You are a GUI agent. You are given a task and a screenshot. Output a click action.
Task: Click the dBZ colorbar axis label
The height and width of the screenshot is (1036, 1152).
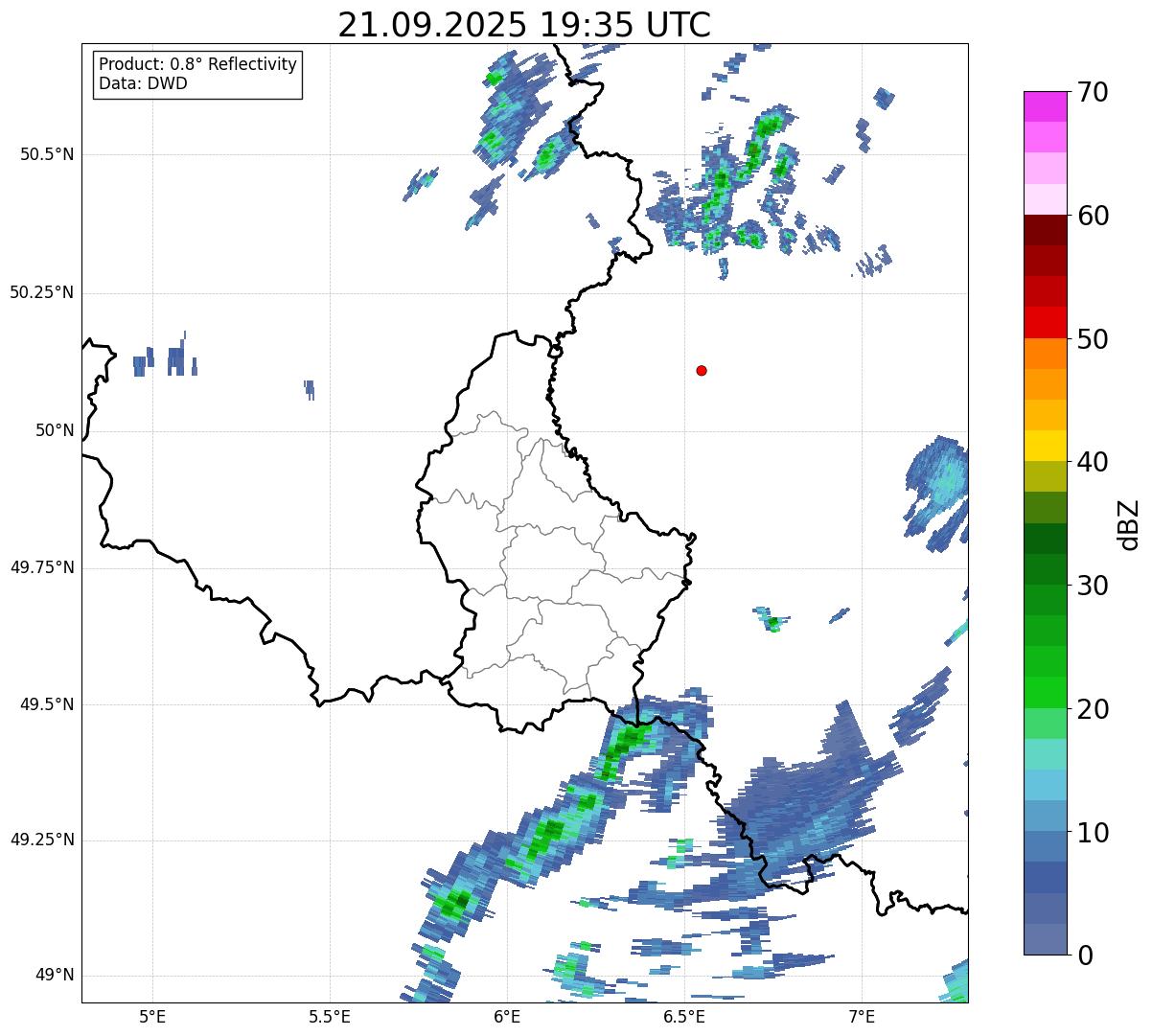1129,524
